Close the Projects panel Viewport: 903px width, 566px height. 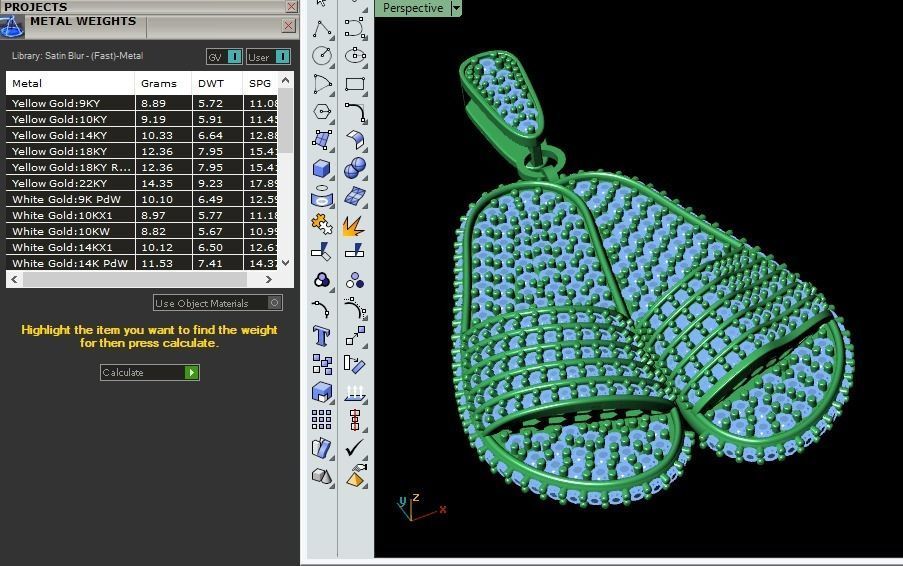tap(291, 6)
